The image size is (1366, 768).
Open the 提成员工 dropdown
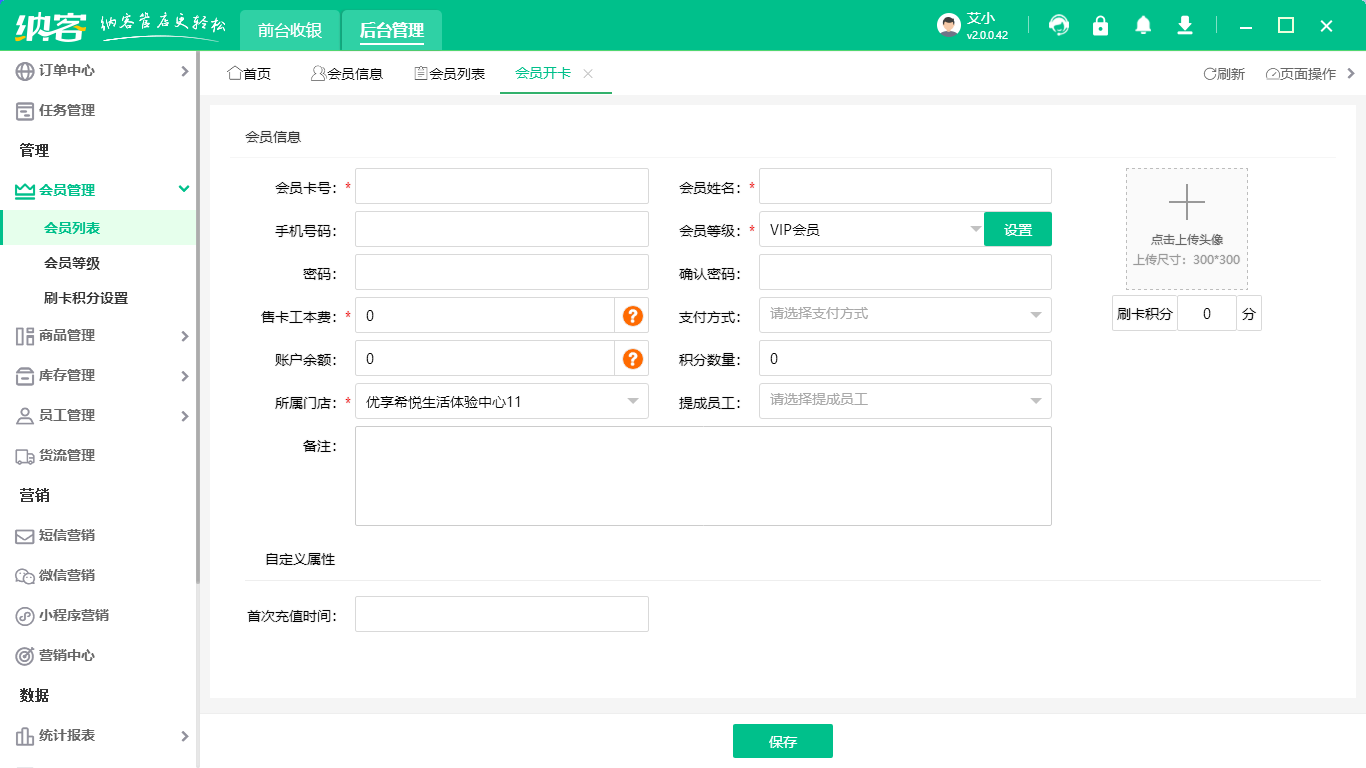click(905, 401)
